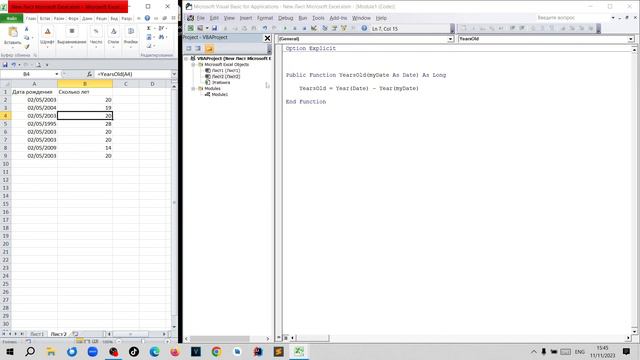Click Toggle Folders icon in Project panel

click(x=209, y=49)
